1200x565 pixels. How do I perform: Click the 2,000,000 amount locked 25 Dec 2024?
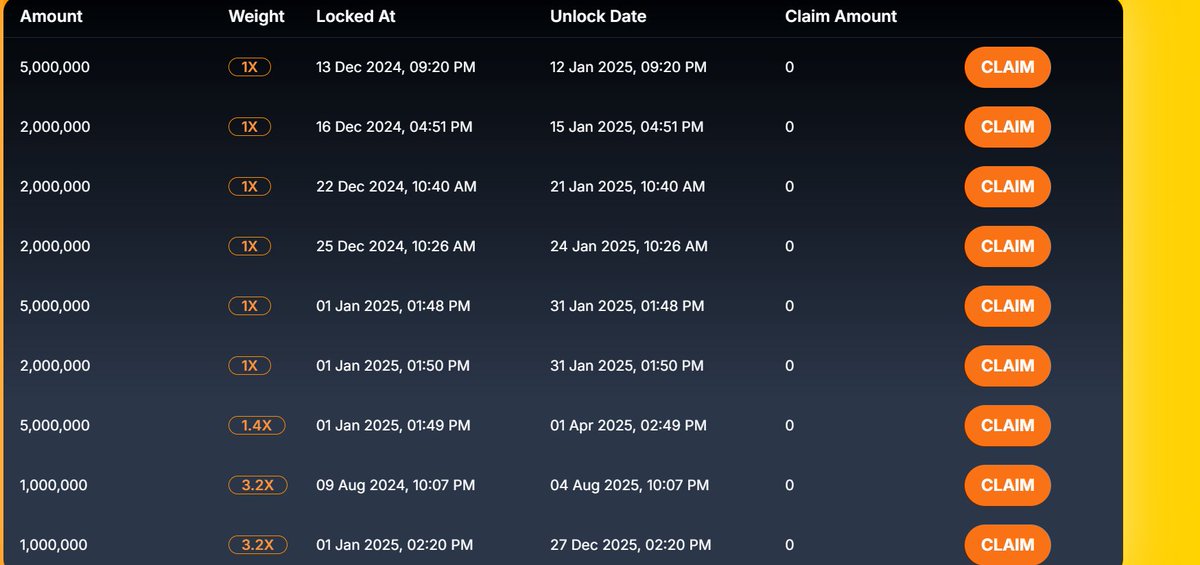(55, 246)
